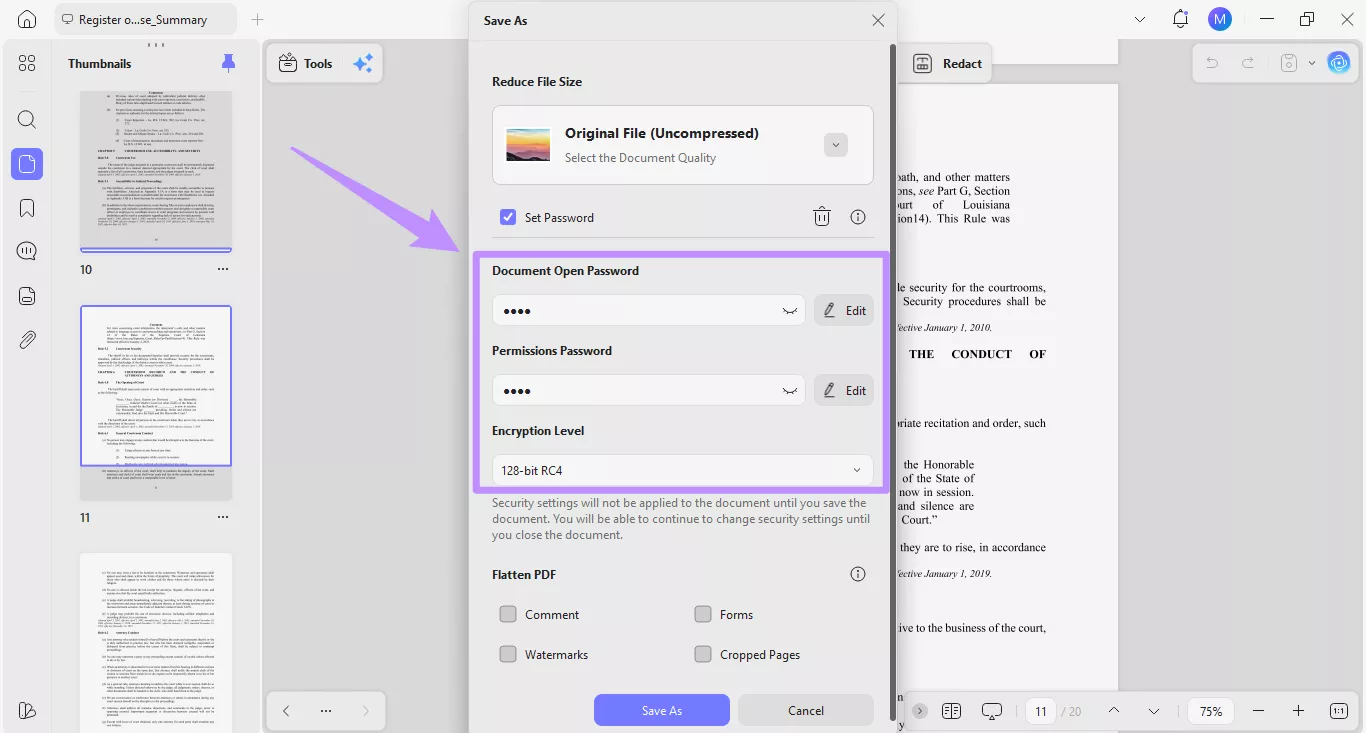Zoom in with the plus icon
The width and height of the screenshot is (1366, 733).
pyautogui.click(x=1298, y=711)
